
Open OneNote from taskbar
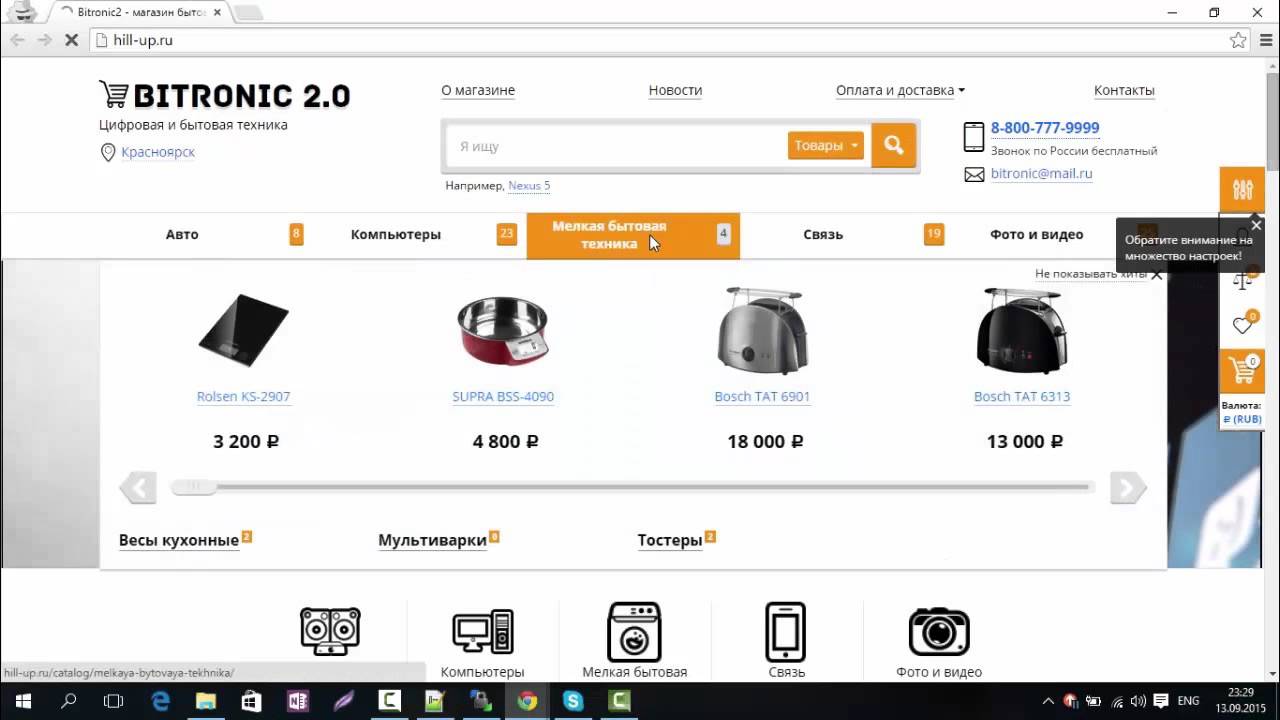(297, 701)
